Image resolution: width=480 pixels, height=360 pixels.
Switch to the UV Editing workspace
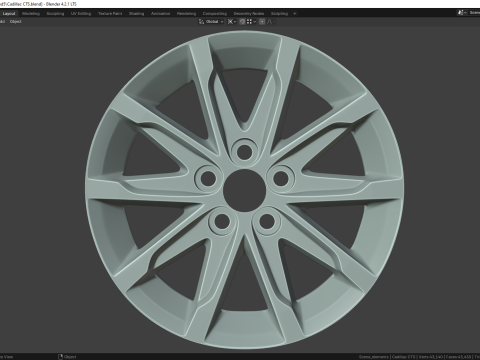pos(81,14)
